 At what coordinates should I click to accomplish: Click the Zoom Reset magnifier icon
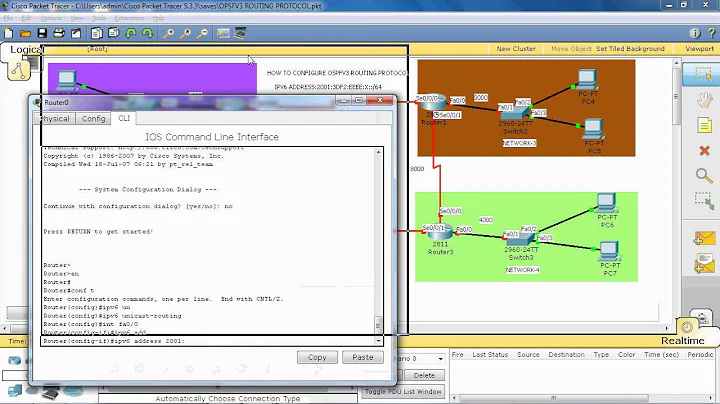click(186, 33)
